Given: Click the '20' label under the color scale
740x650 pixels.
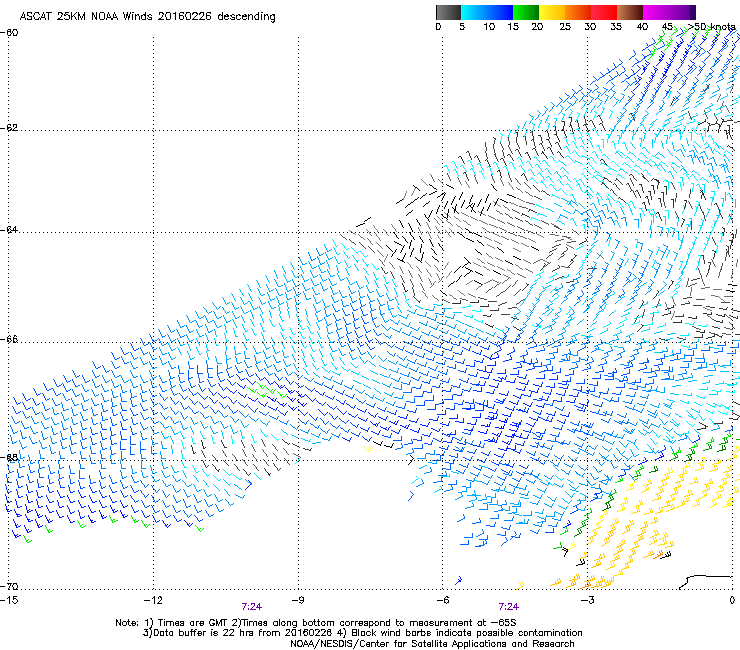Looking at the screenshot, I should click(538, 27).
